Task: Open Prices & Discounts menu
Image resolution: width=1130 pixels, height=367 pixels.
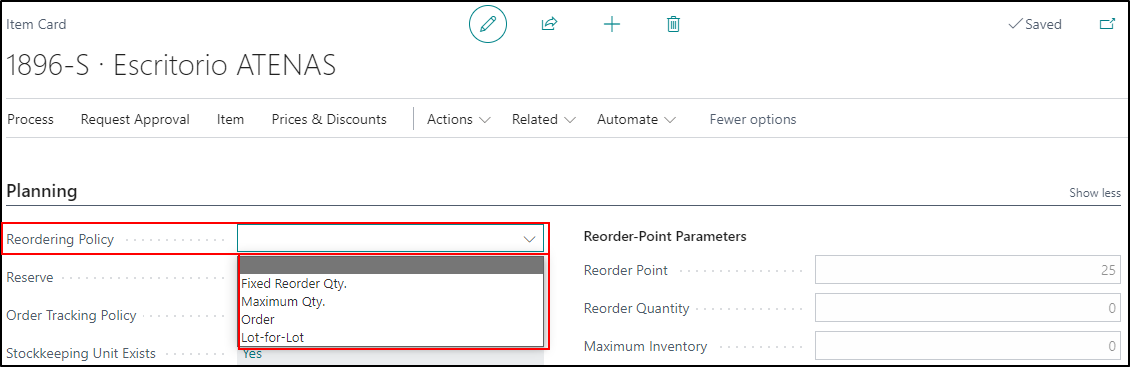Action: 329,120
